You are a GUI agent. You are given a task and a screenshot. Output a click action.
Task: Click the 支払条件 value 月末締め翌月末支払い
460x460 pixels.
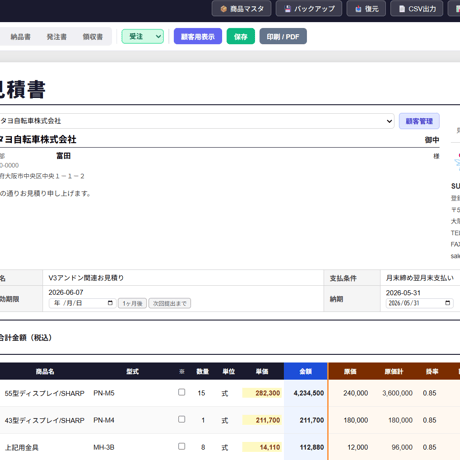420,278
